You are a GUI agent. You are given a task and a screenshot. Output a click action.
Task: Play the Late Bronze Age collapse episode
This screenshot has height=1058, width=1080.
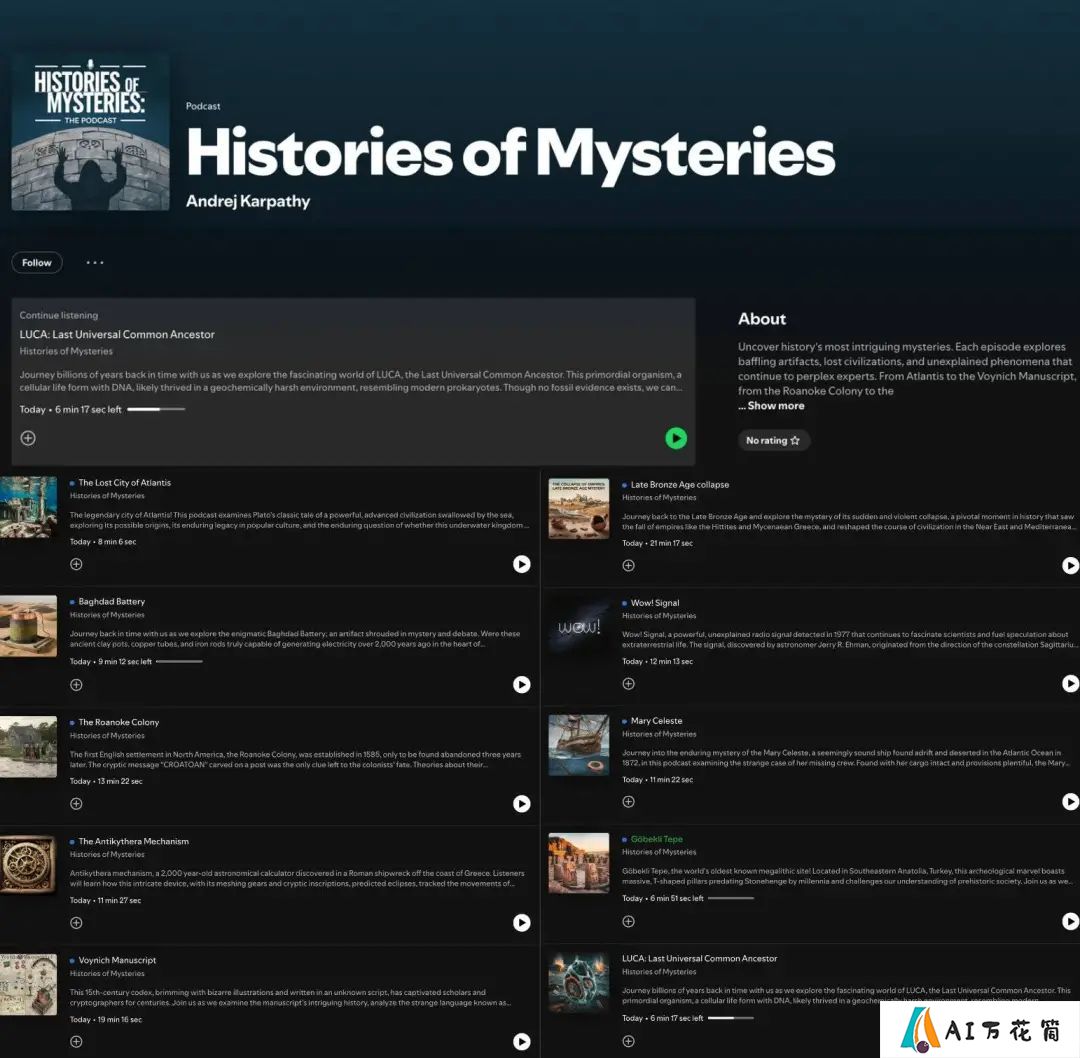point(1070,566)
